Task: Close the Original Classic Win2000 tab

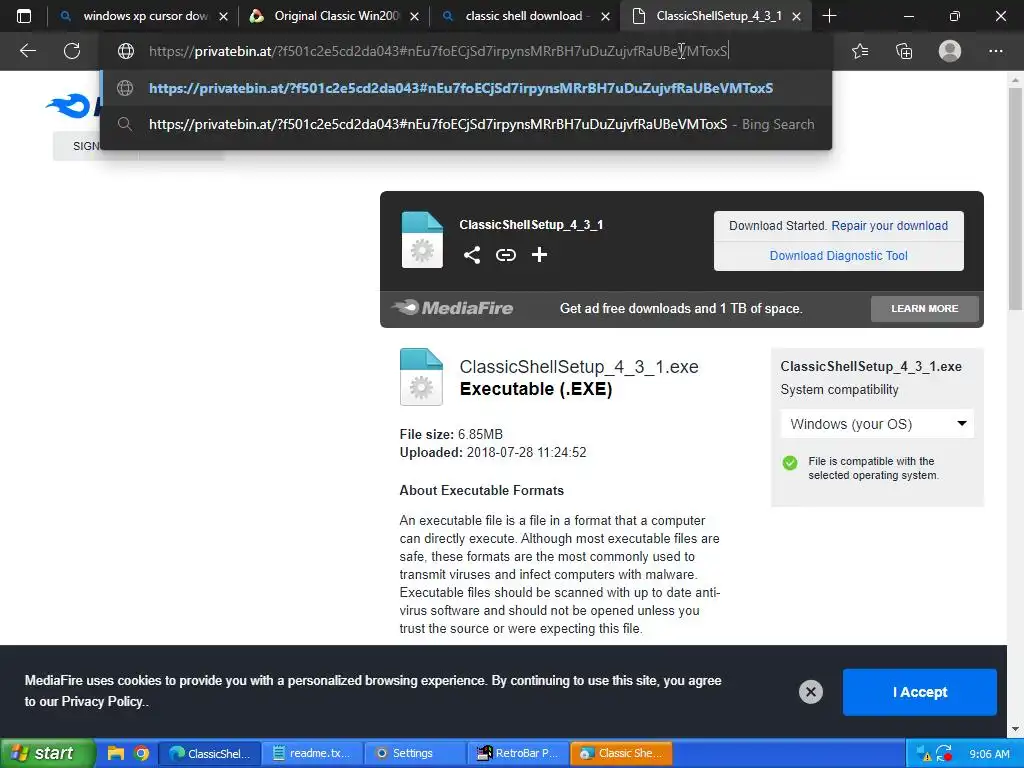Action: coord(414,16)
